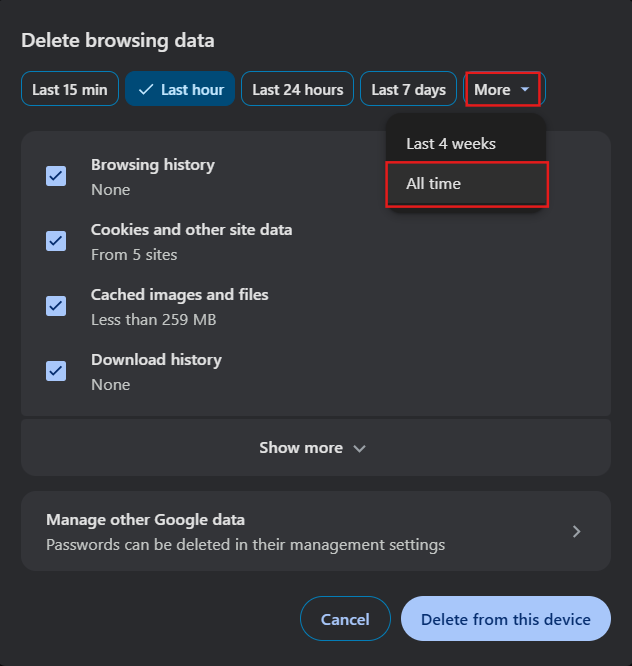Click the checkmark on Last hour
The width and height of the screenshot is (632, 666).
coord(146,89)
